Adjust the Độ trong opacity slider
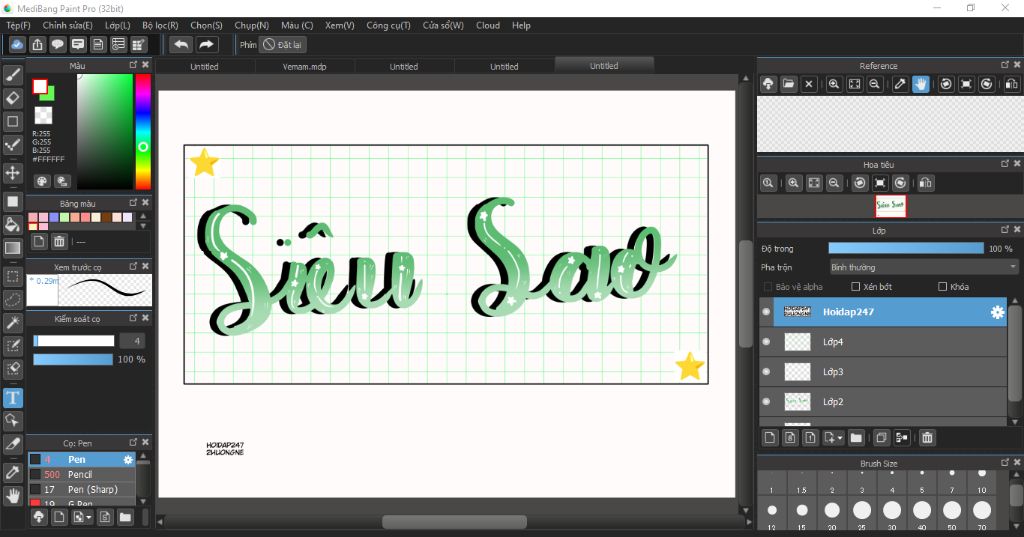 coord(906,248)
